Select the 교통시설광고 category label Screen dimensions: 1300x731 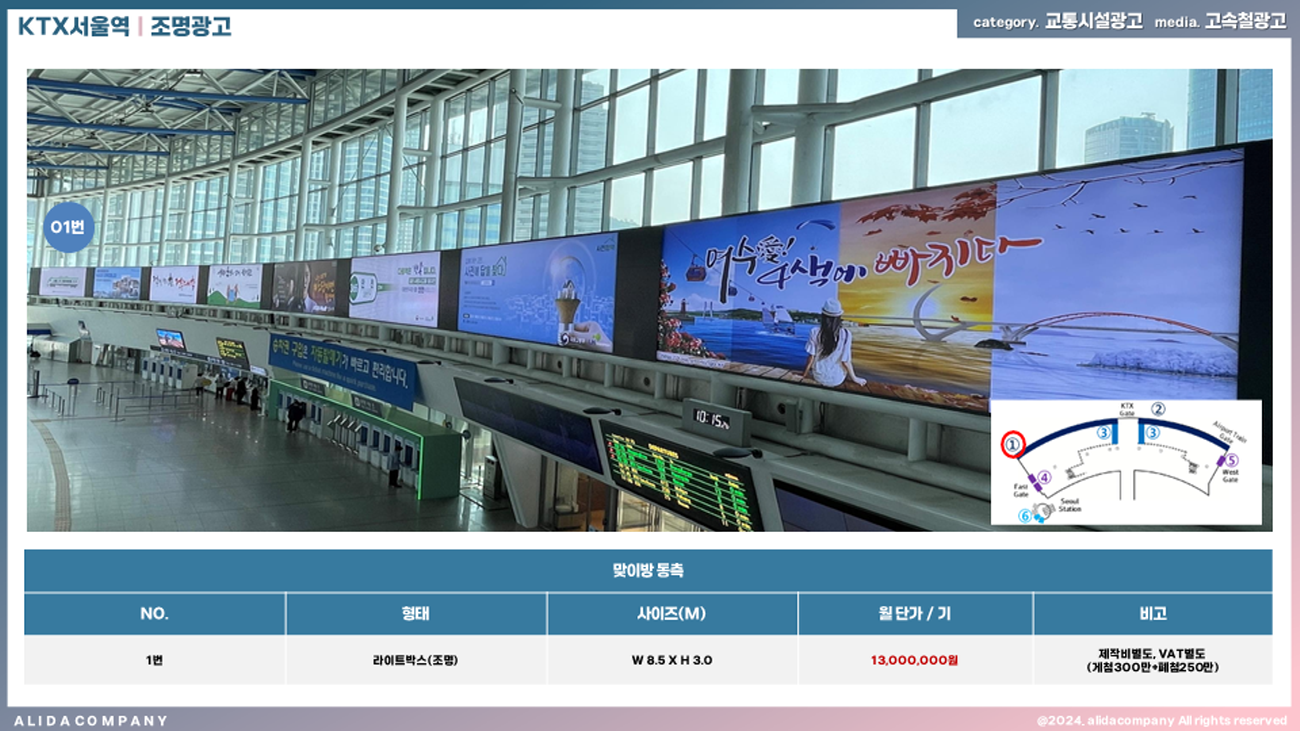(x=1093, y=22)
